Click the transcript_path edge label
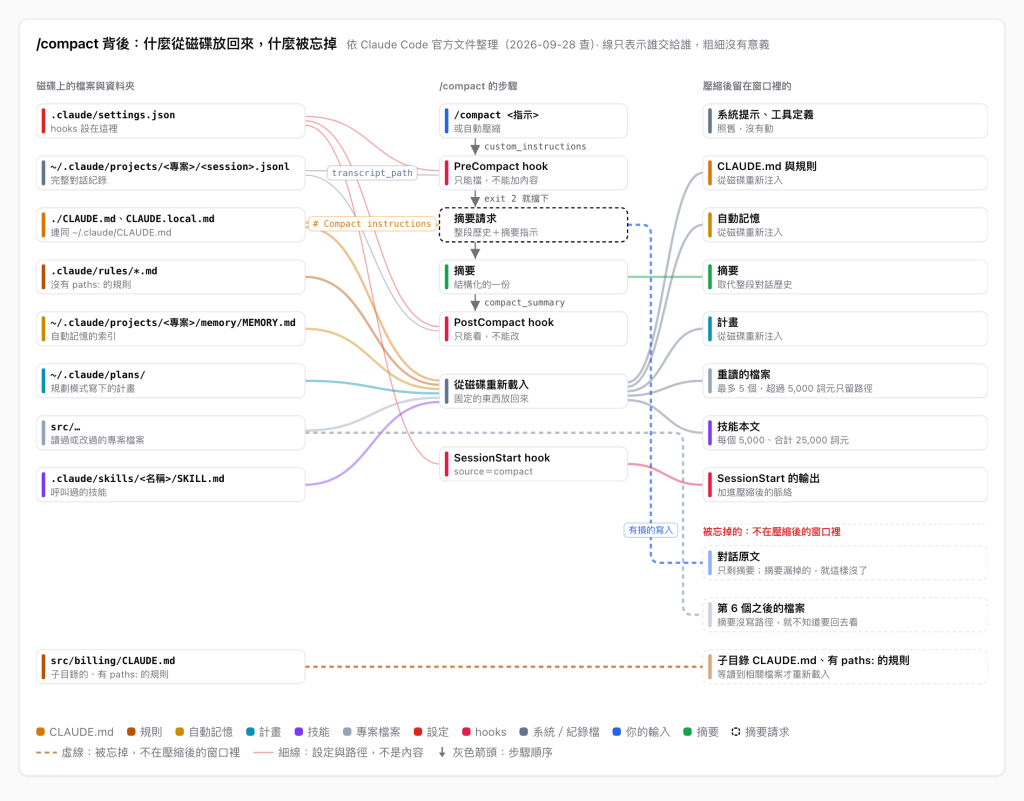The height and width of the screenshot is (801, 1024). [372, 173]
